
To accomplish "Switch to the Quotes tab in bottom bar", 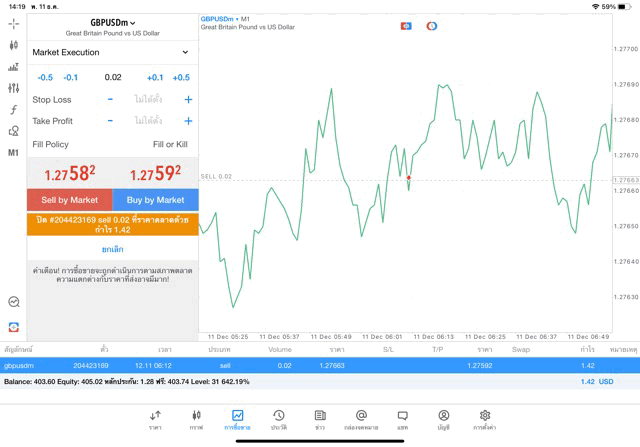I will point(155,419).
